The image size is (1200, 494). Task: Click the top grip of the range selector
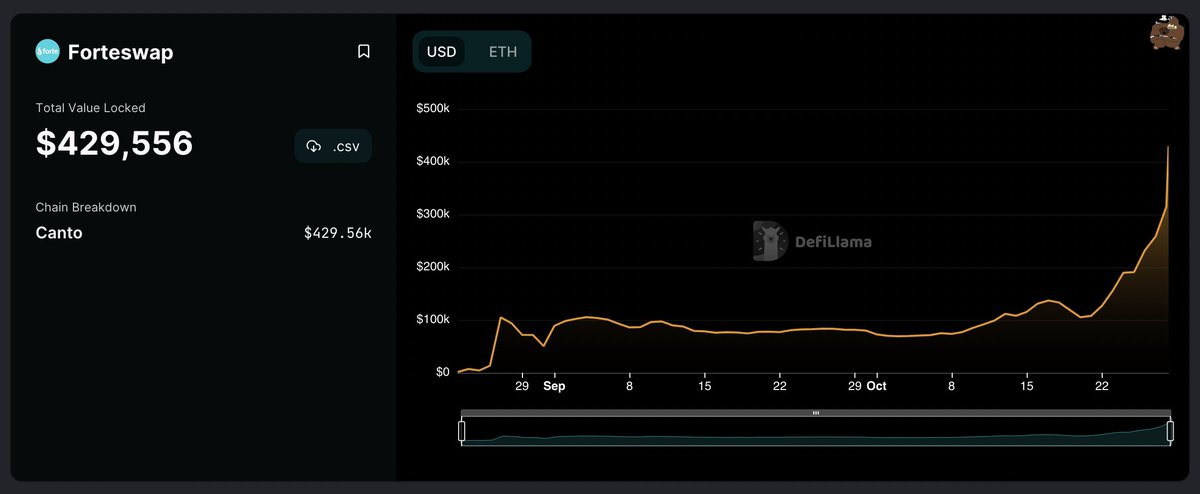pyautogui.click(x=816, y=412)
